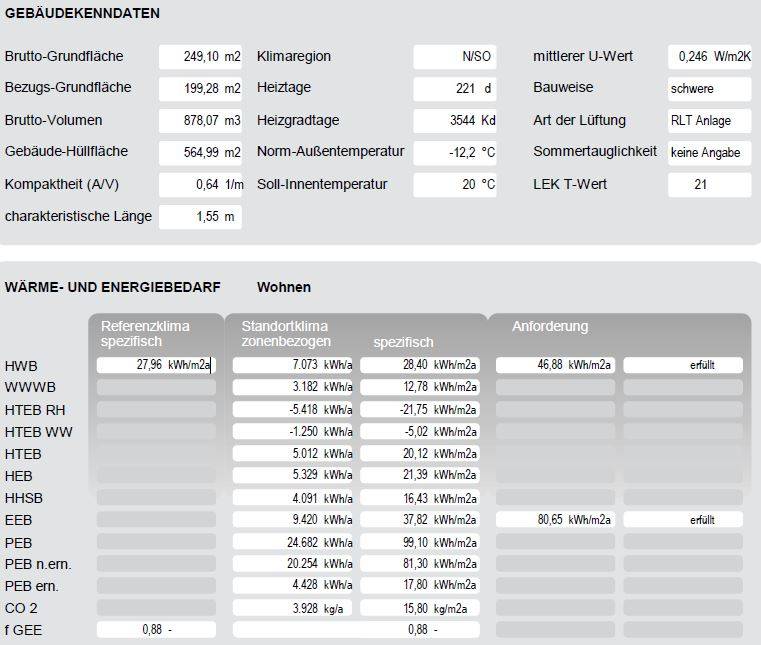Select the Norm-Außentemperatur value -12,2 °C
The image size is (761, 645).
pos(455,152)
